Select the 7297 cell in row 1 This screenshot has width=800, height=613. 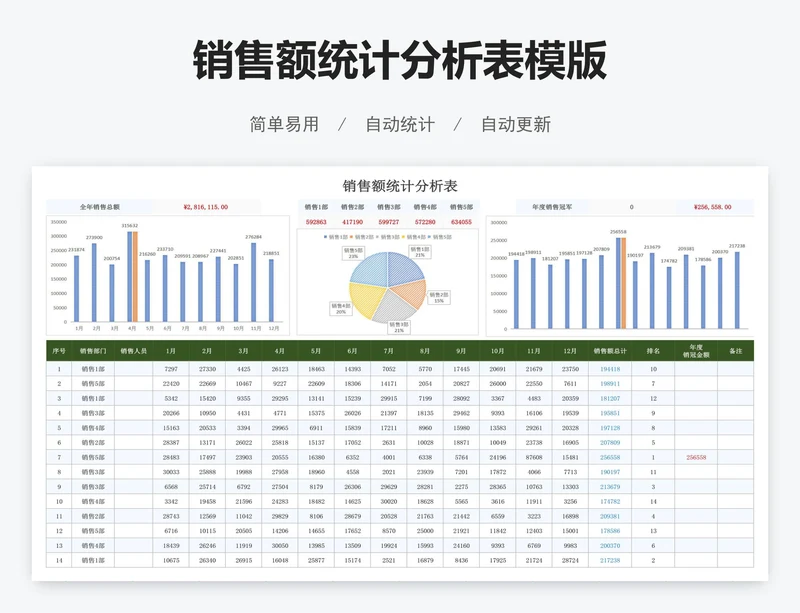point(171,369)
